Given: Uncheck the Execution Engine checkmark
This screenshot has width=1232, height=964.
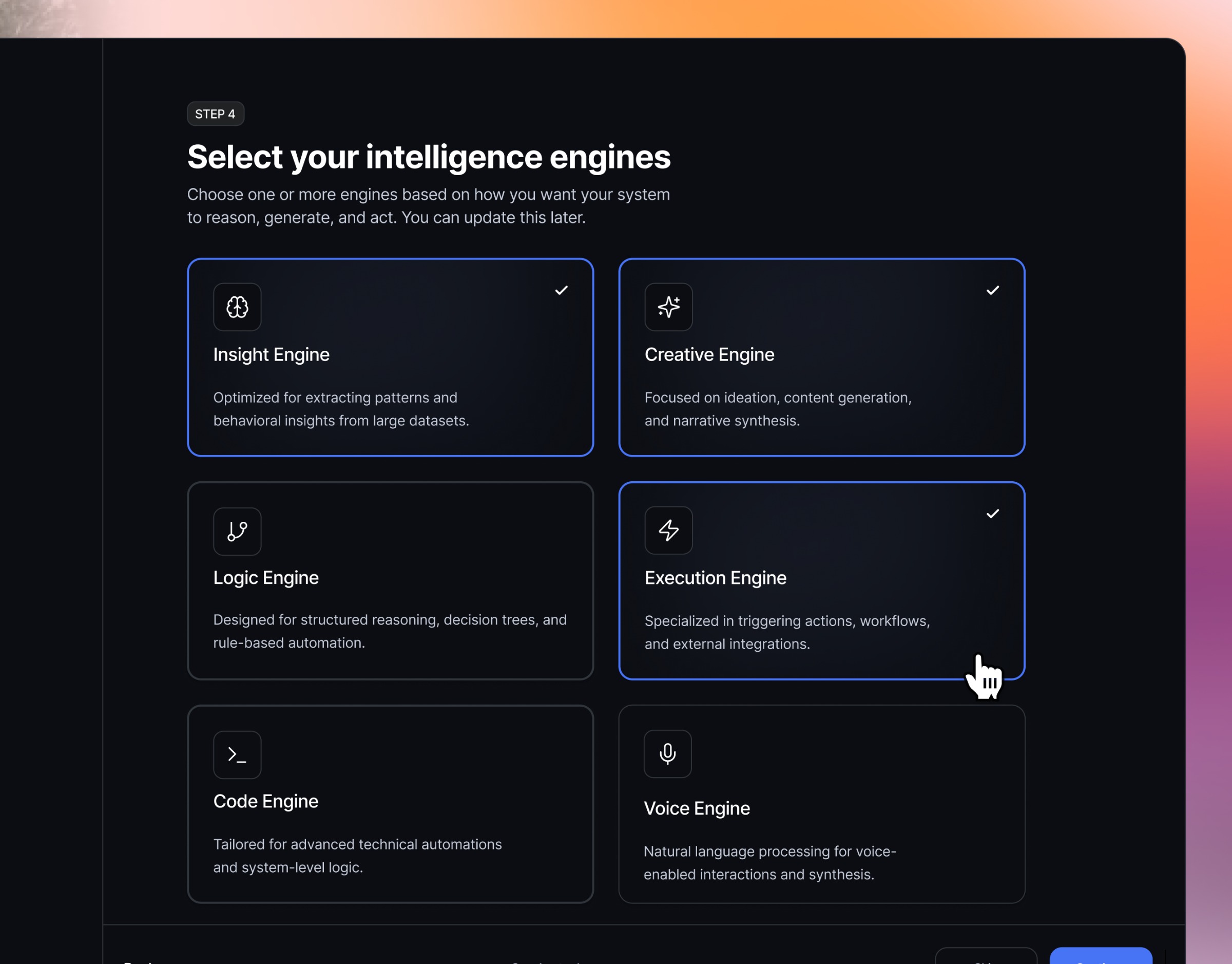Looking at the screenshot, I should [x=992, y=514].
